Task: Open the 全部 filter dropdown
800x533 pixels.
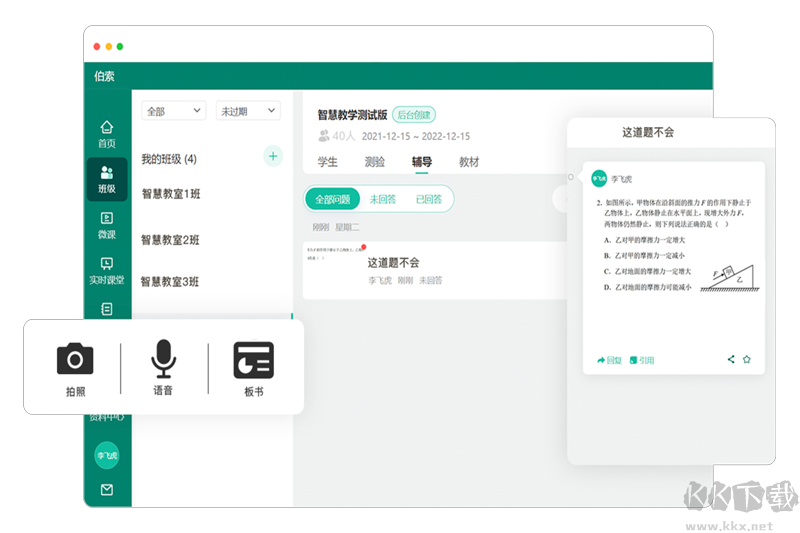Action: tap(173, 111)
